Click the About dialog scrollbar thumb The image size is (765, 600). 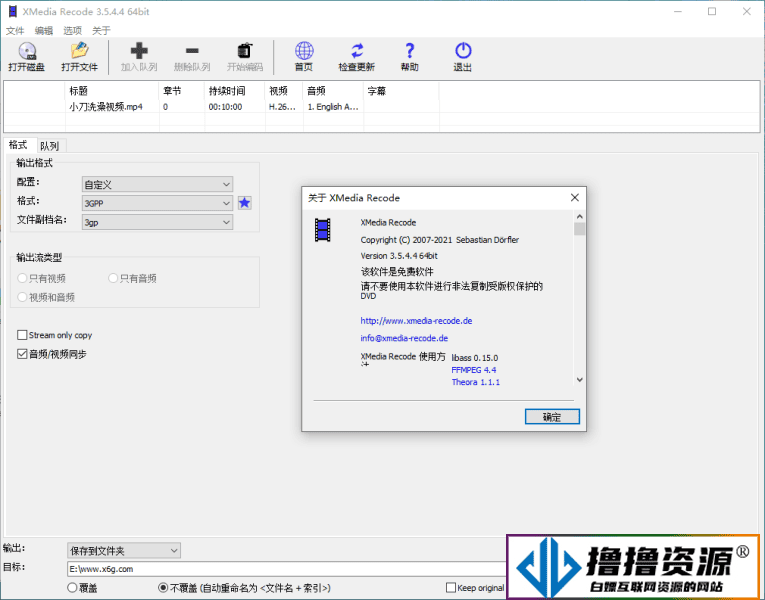click(x=579, y=229)
